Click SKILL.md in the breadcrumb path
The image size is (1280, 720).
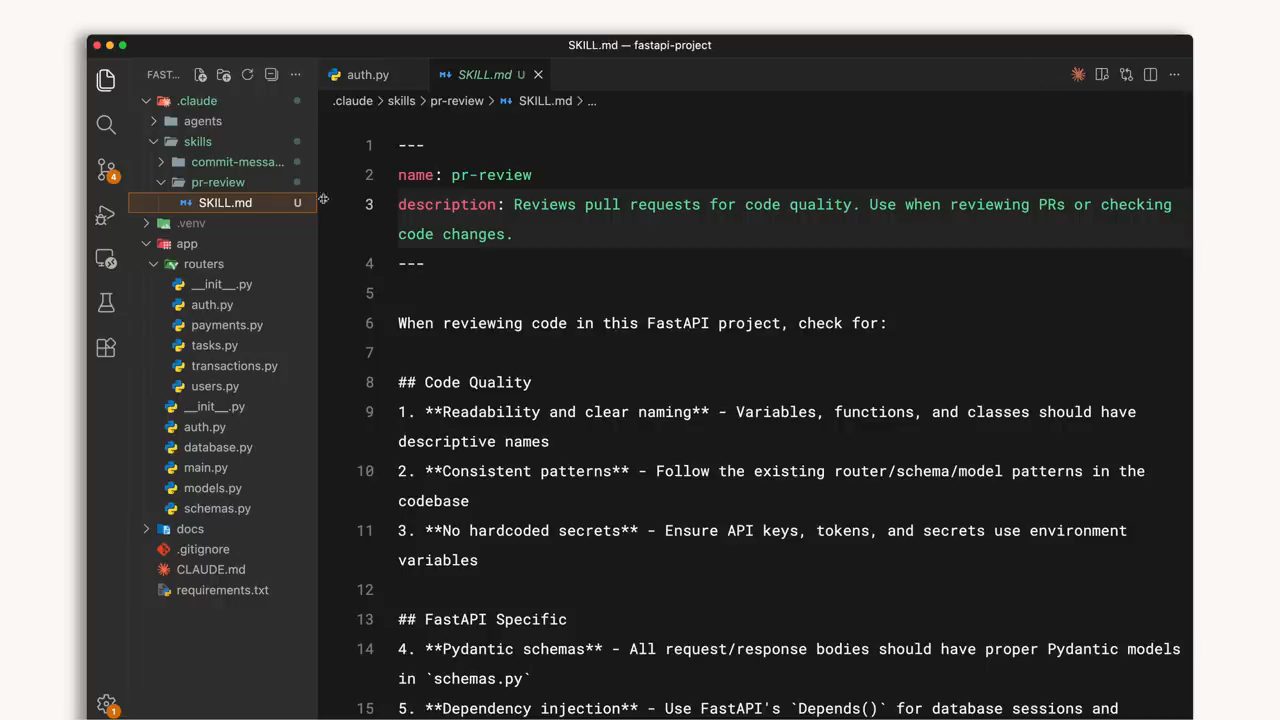(545, 101)
